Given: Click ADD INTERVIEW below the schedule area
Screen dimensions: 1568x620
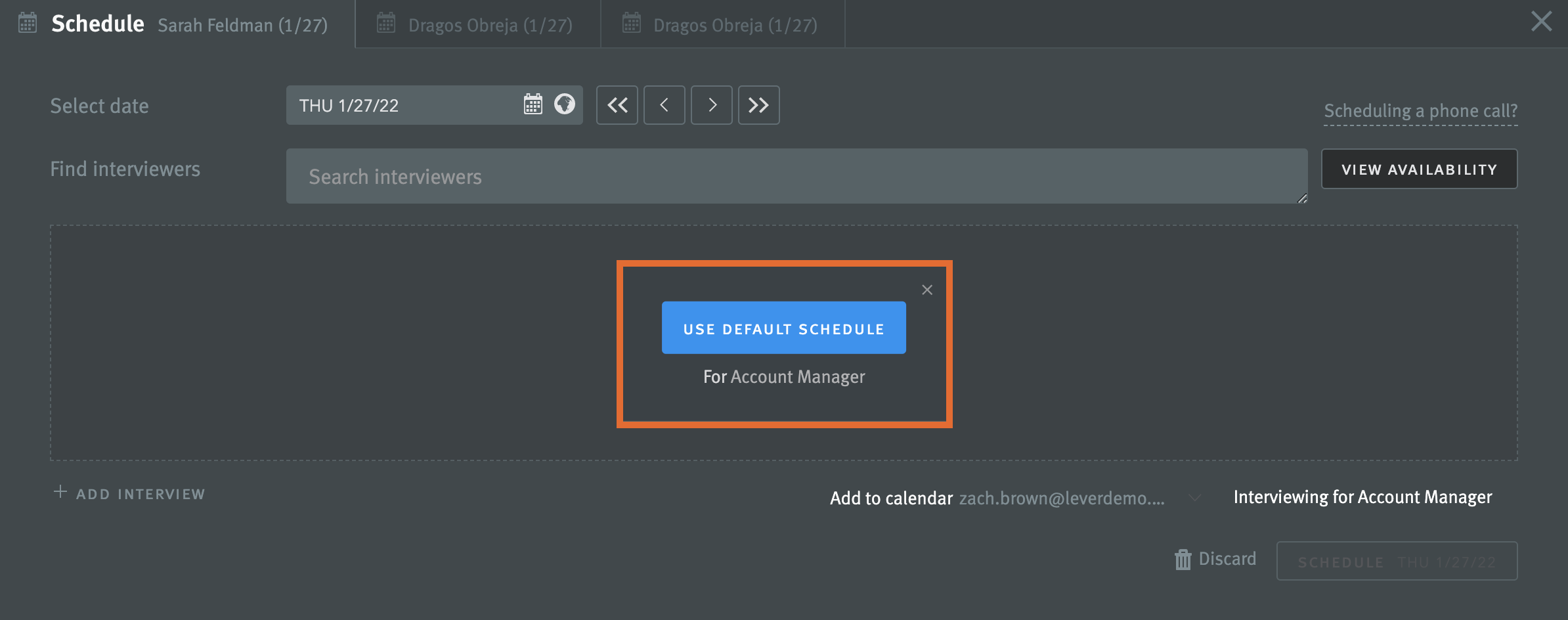Looking at the screenshot, I should 129,493.
